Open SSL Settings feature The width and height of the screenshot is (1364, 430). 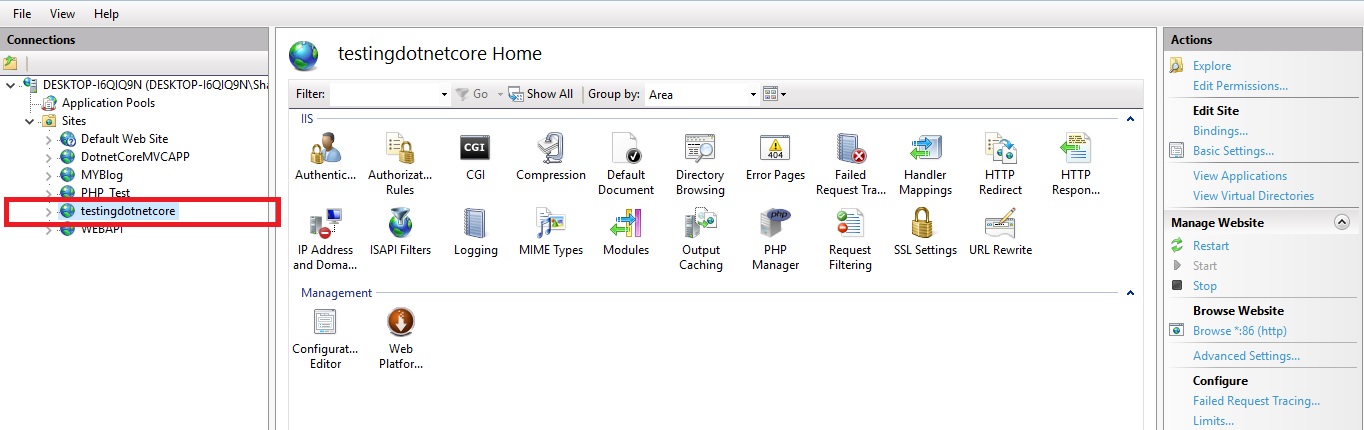pyautogui.click(x=925, y=233)
